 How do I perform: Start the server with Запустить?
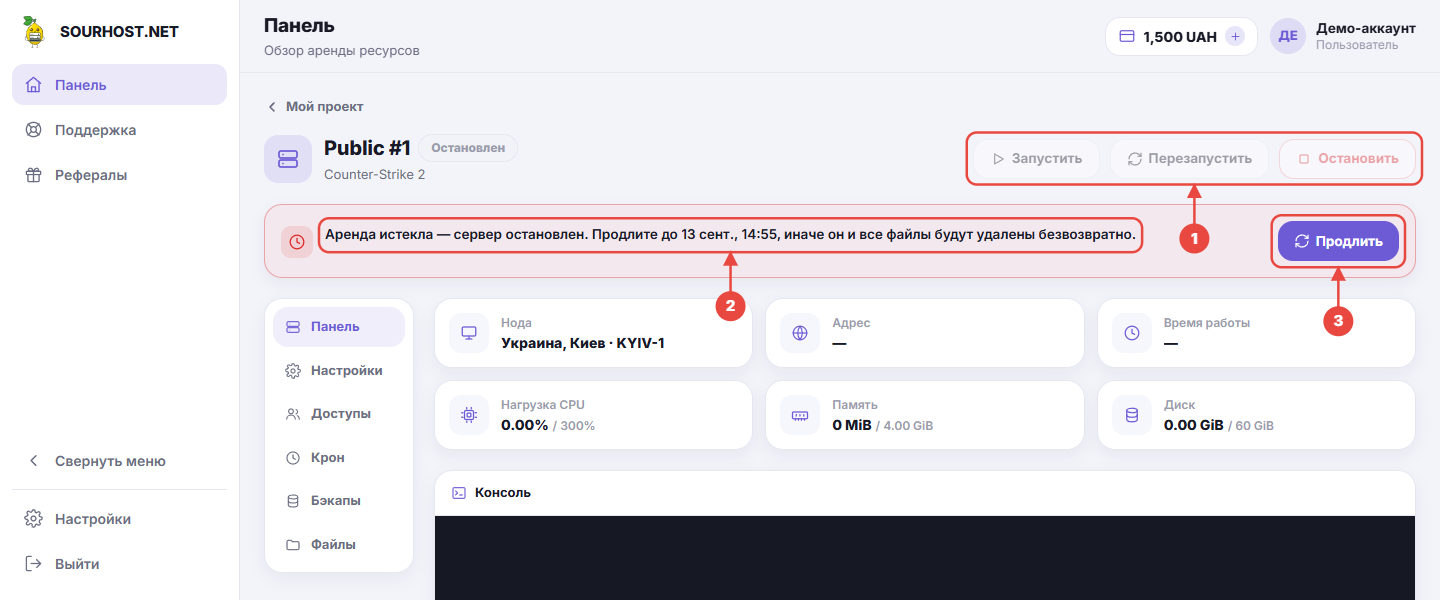pyautogui.click(x=1037, y=159)
